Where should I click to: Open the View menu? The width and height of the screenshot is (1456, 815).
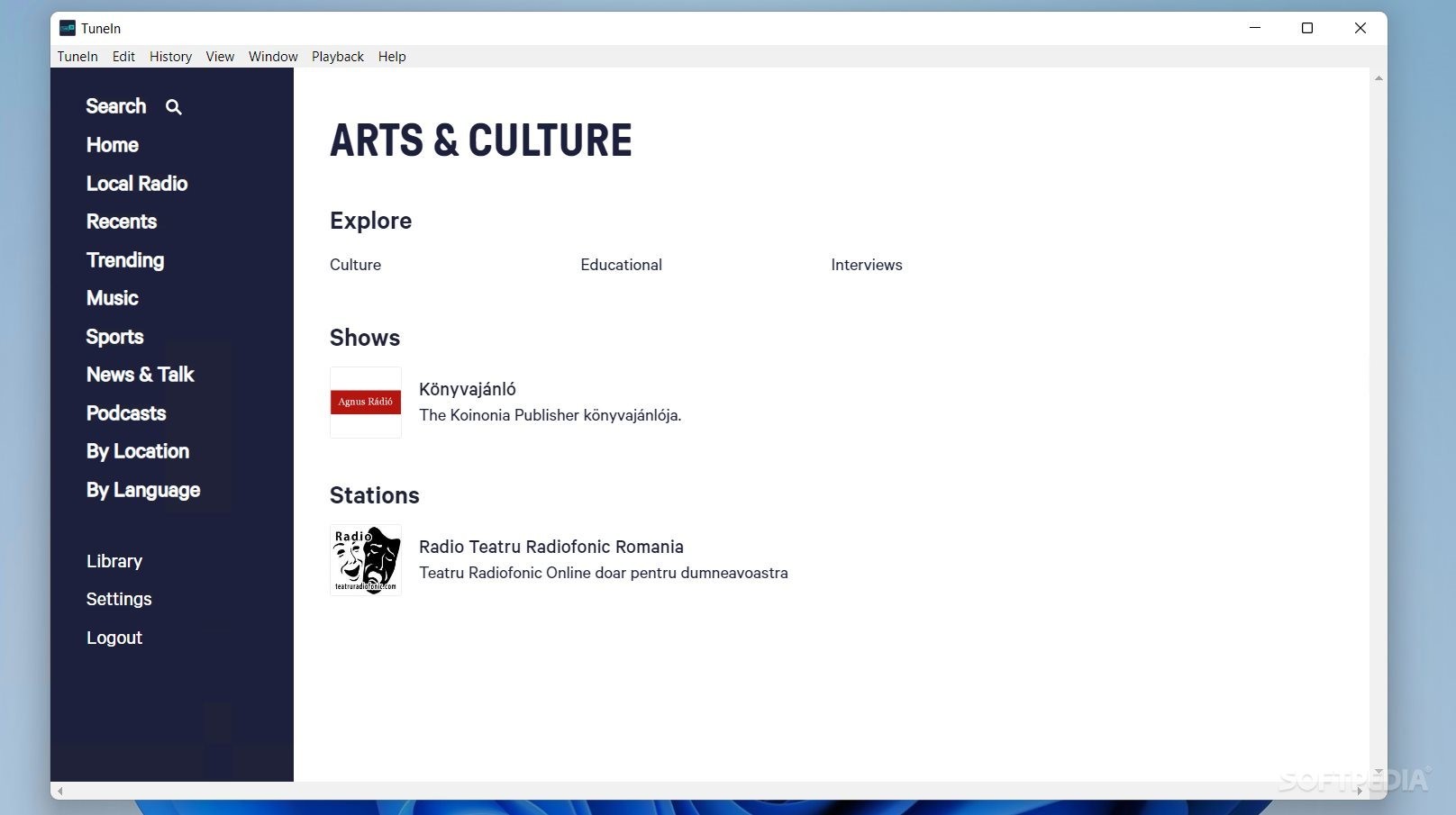click(220, 57)
